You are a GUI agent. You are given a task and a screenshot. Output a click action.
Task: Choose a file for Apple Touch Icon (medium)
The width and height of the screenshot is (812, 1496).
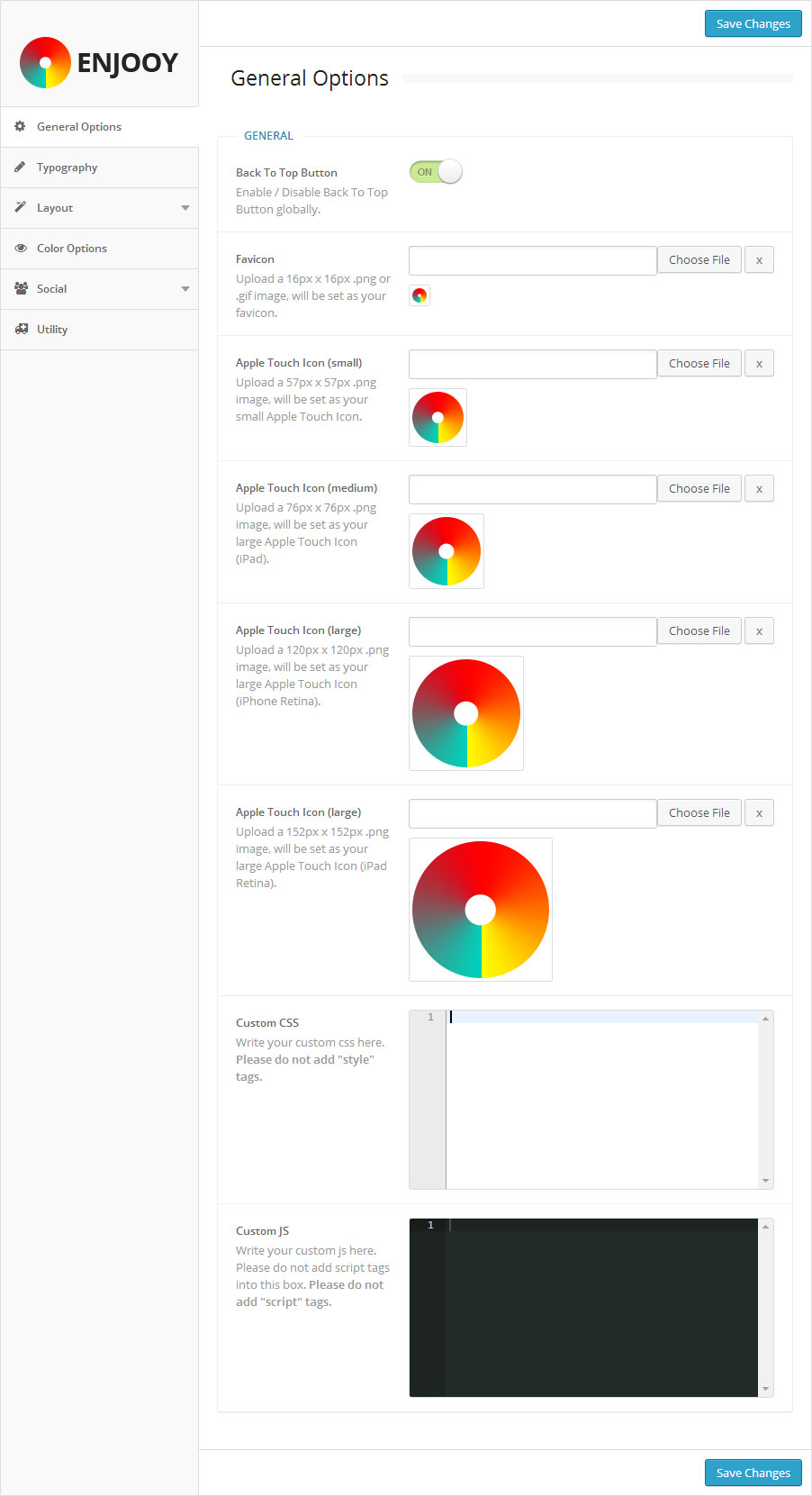pos(699,489)
